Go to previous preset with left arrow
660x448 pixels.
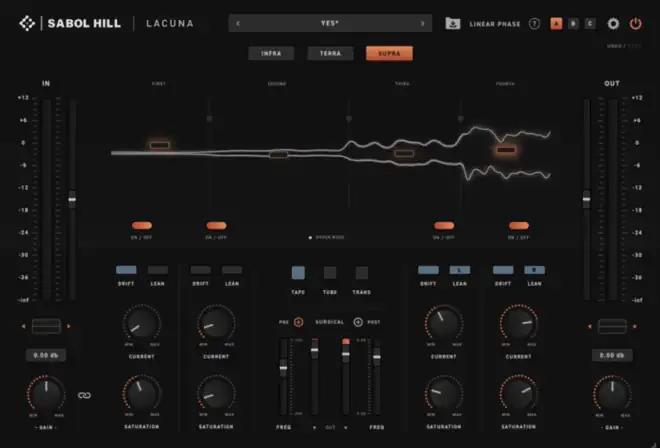[238, 24]
